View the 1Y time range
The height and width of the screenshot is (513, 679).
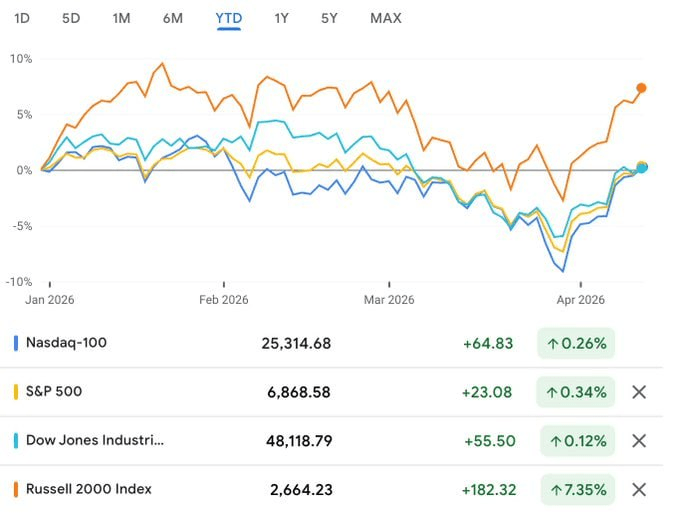[282, 18]
